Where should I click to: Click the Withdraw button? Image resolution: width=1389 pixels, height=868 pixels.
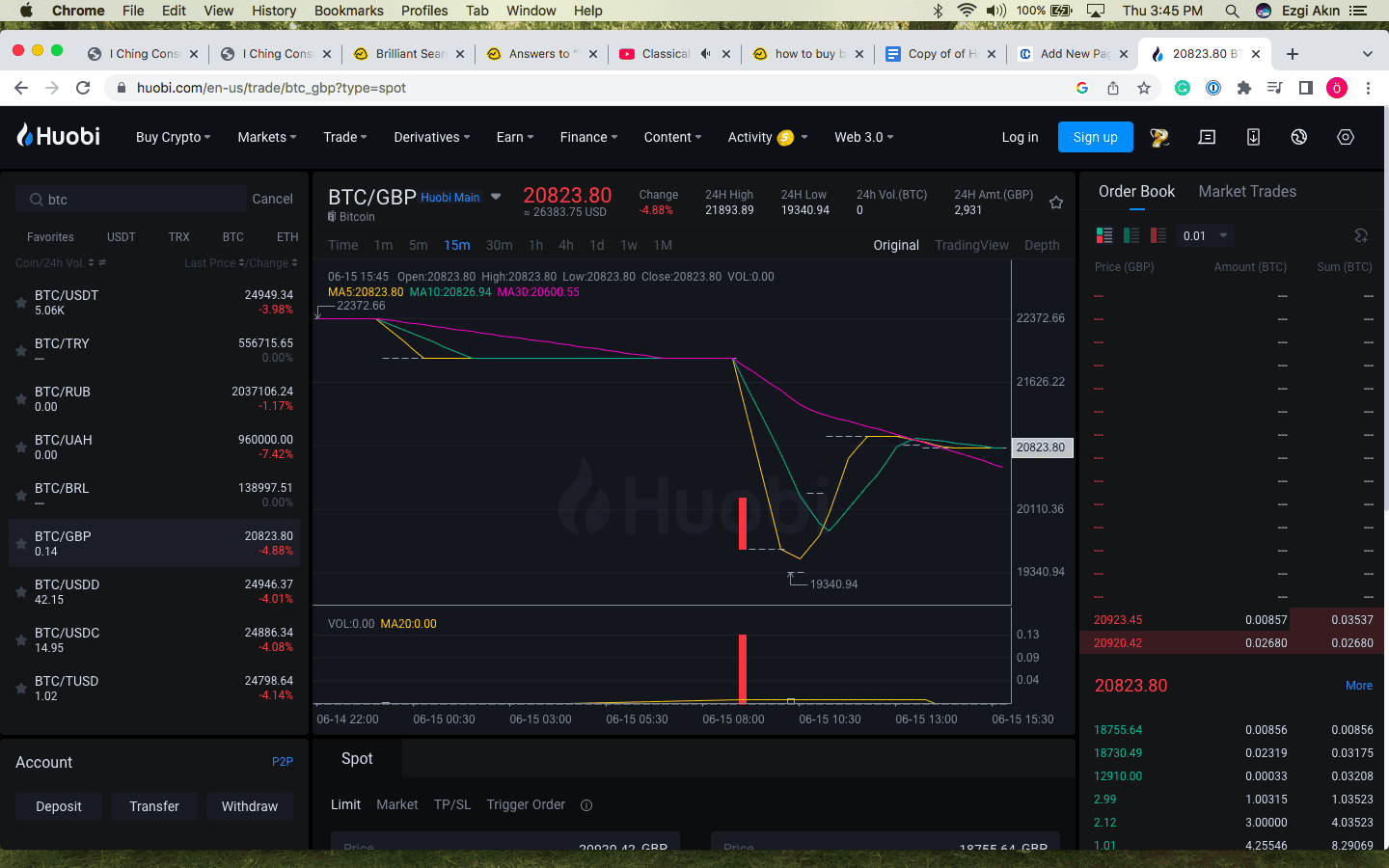point(250,806)
